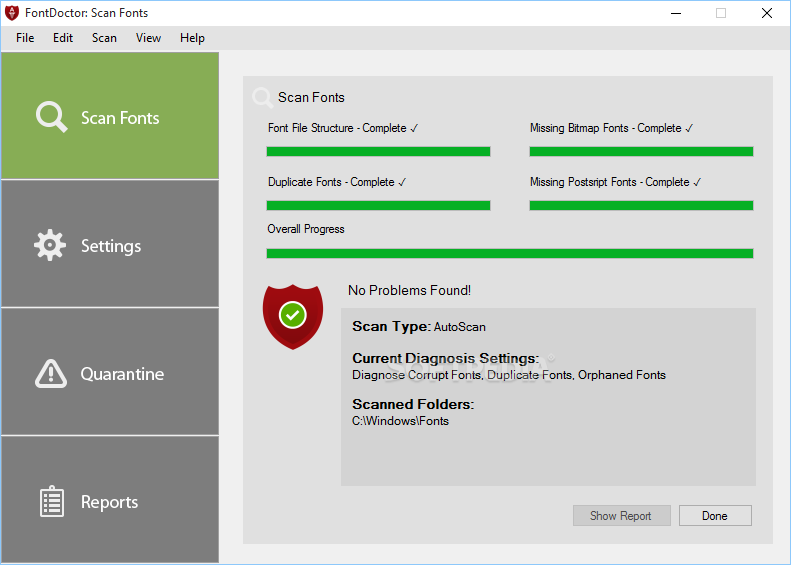Click the magnifier icon beside Scan Fonts heading
Image resolution: width=791 pixels, height=565 pixels.
click(262, 97)
